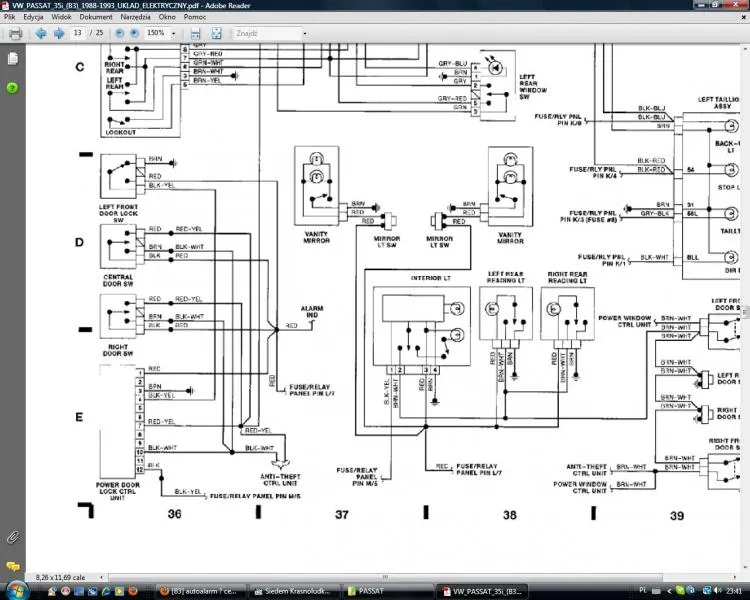Screen dimensions: 750x600
Task: Expand the Znajdź search options dropdown
Action: point(304,33)
